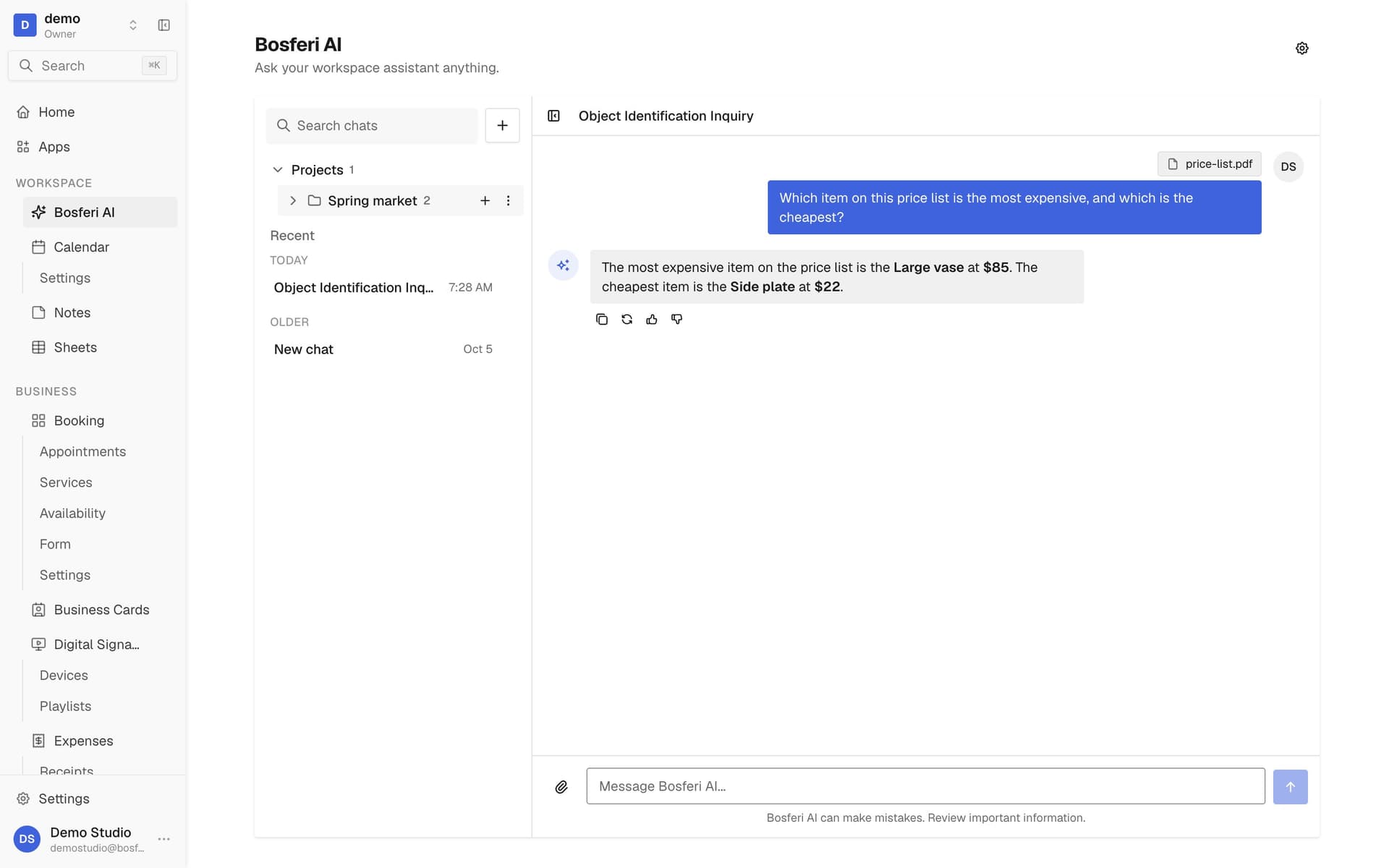Click the Object Identification Inquiry chat title
Viewport: 1389px width, 868px height.
click(666, 116)
